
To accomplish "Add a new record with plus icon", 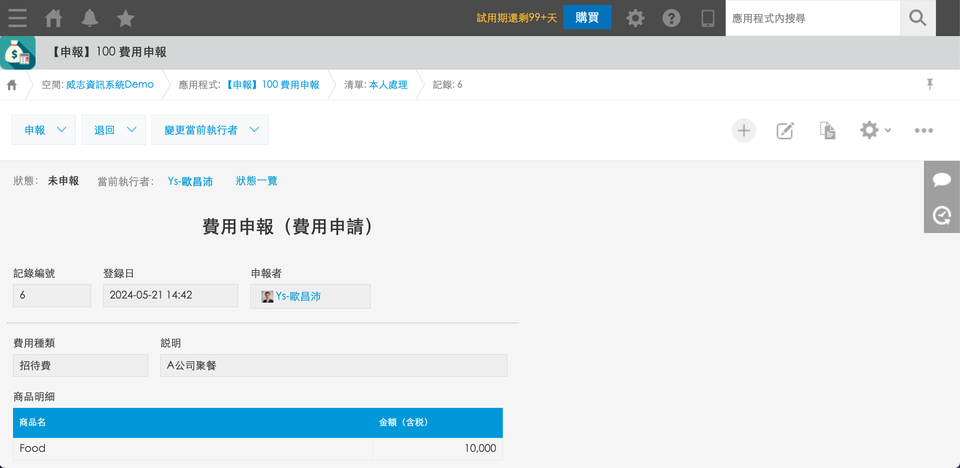I will [744, 130].
